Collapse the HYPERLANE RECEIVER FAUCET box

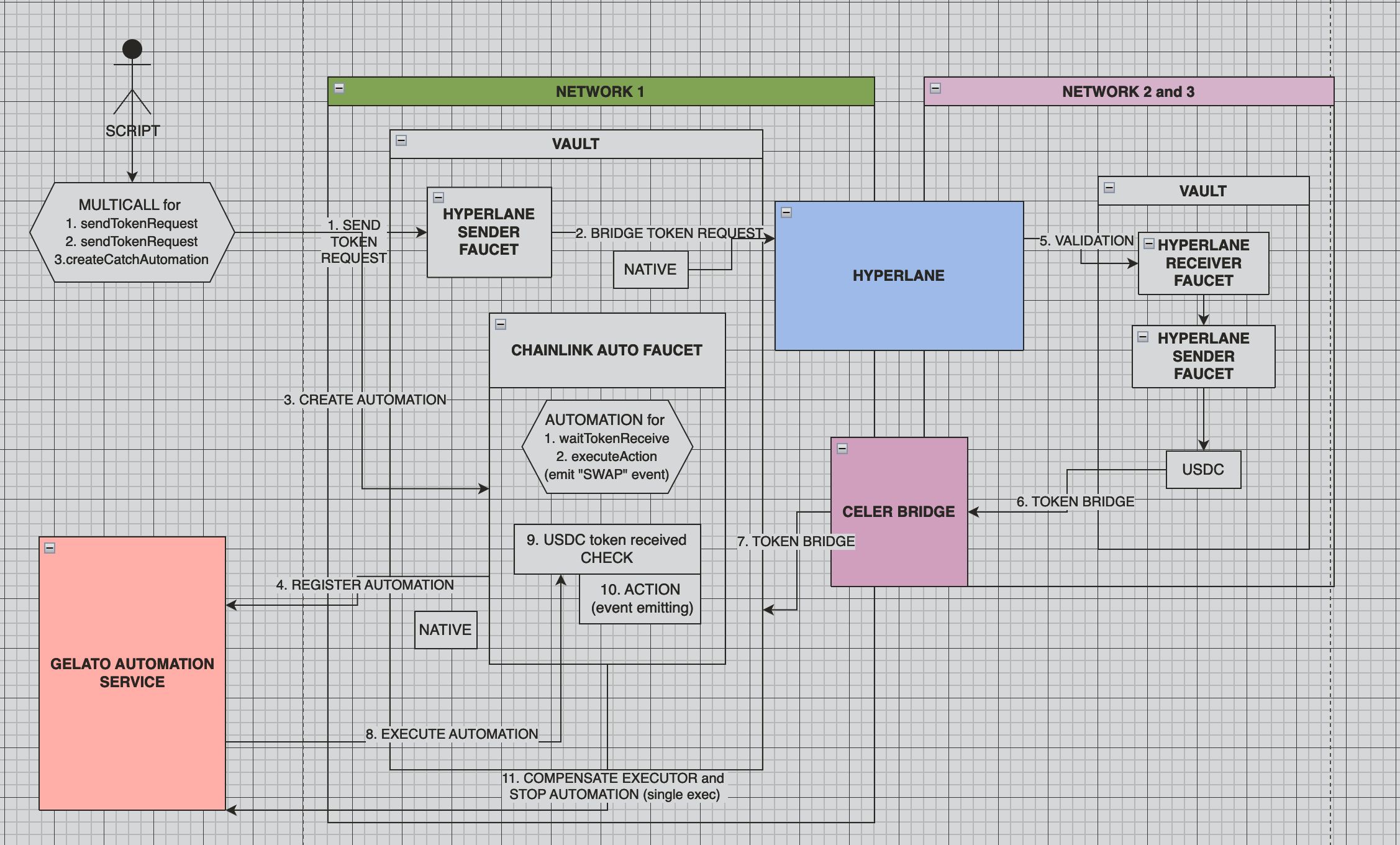pyautogui.click(x=1149, y=244)
